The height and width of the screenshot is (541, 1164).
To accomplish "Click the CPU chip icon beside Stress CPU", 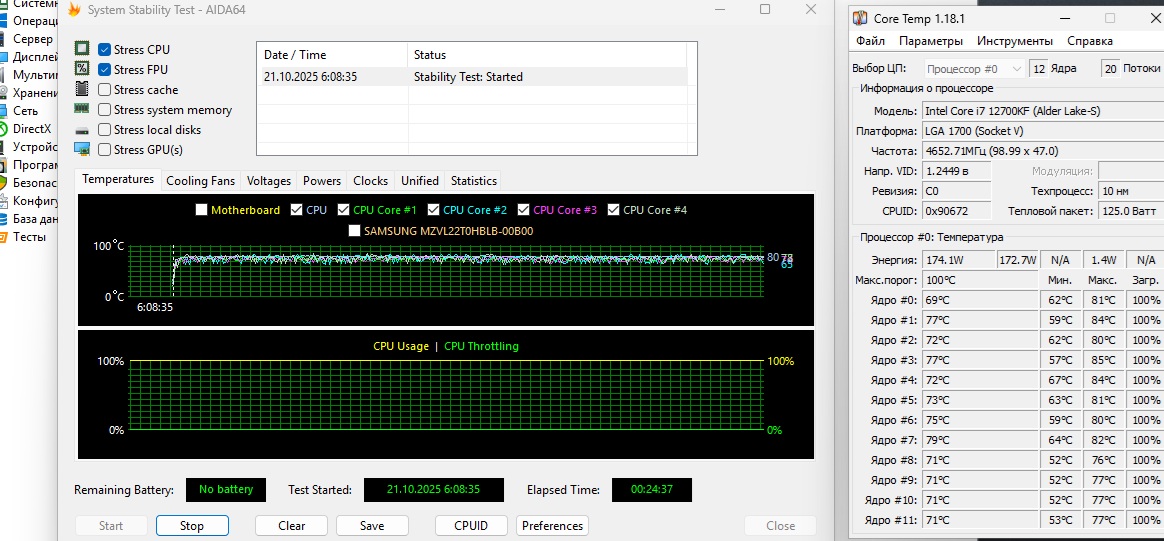I will click(x=82, y=49).
